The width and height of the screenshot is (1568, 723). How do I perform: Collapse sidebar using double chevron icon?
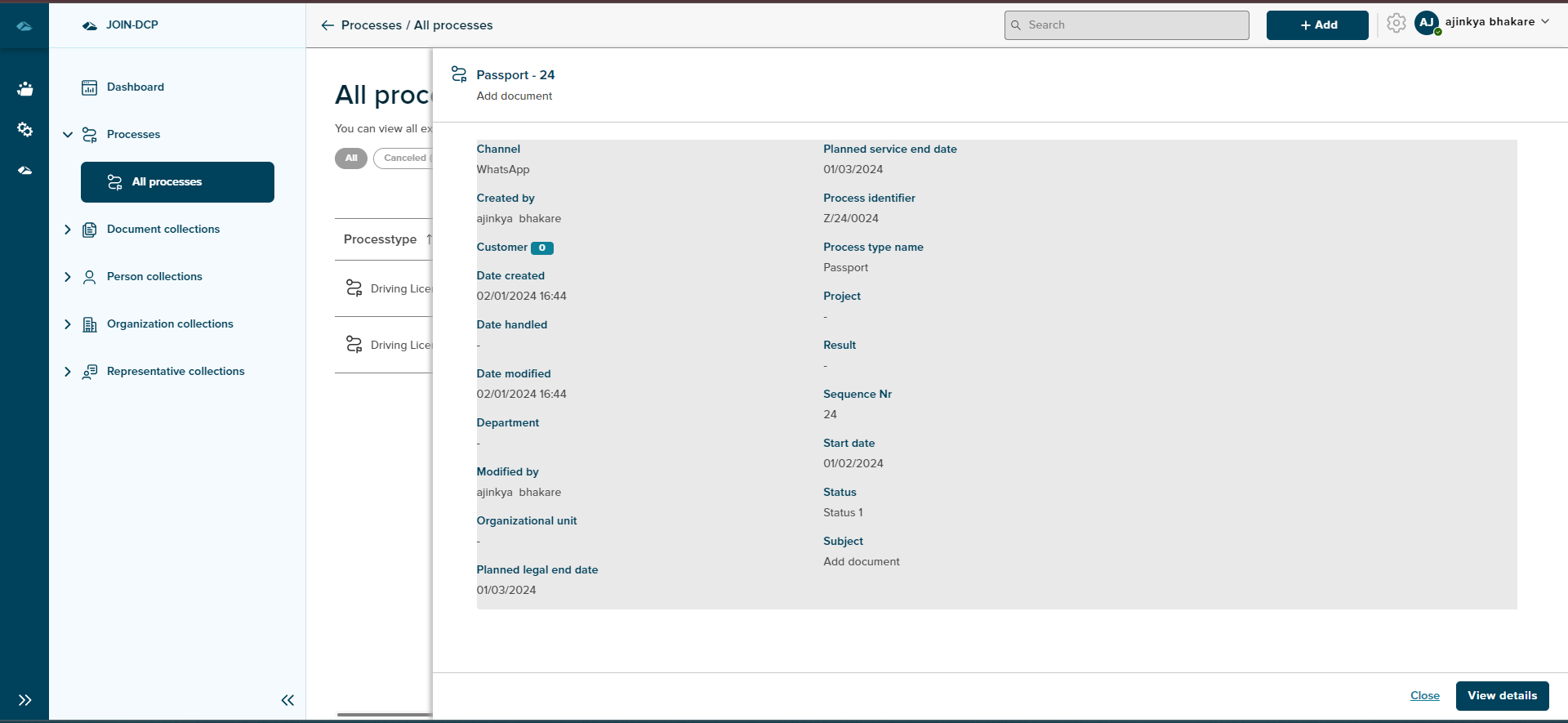[x=287, y=700]
